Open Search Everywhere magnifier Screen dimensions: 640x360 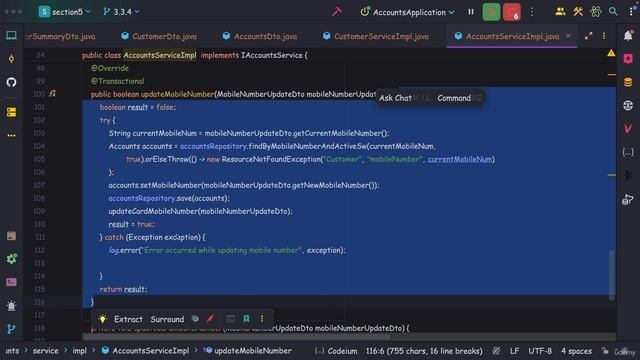[x=613, y=12]
